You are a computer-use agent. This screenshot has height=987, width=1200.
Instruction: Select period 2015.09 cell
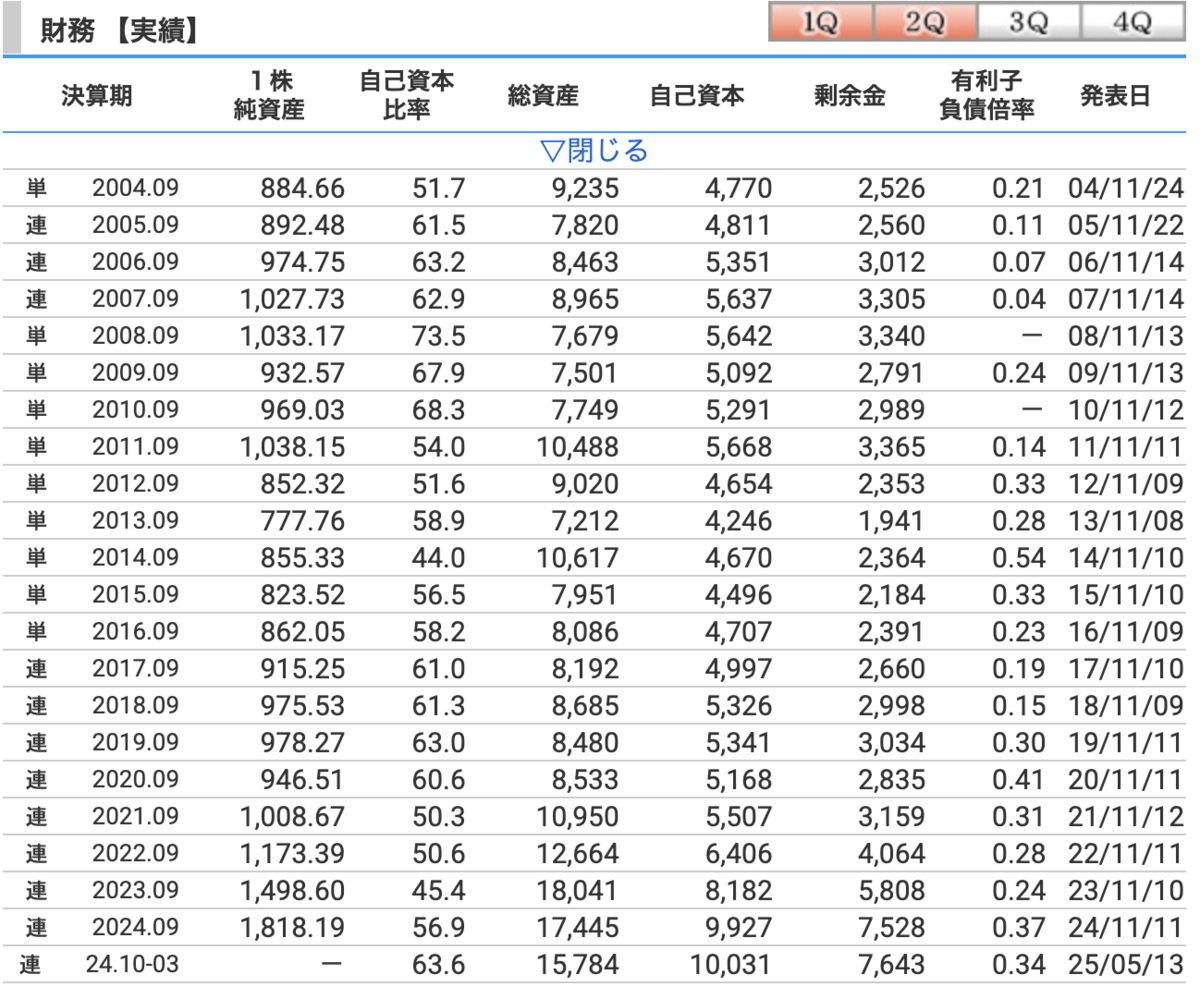pyautogui.click(x=135, y=595)
